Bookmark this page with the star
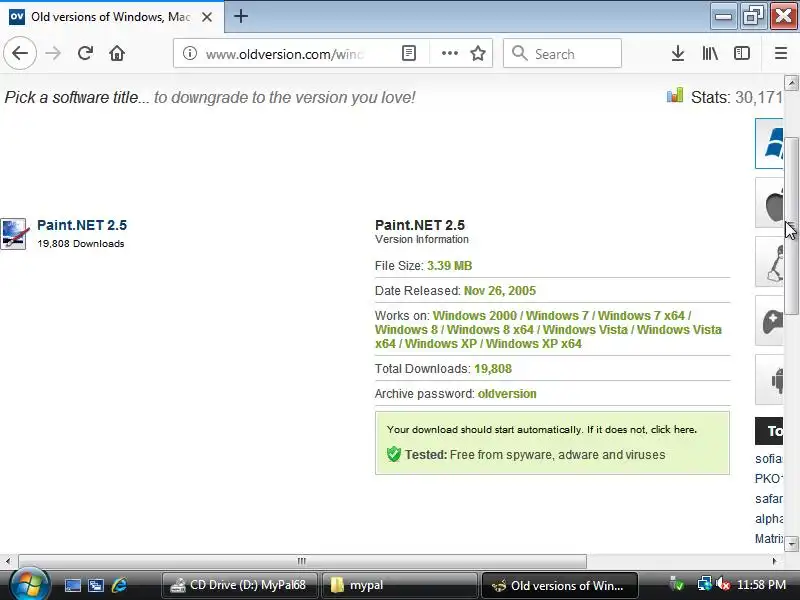This screenshot has width=800, height=600. click(478, 53)
